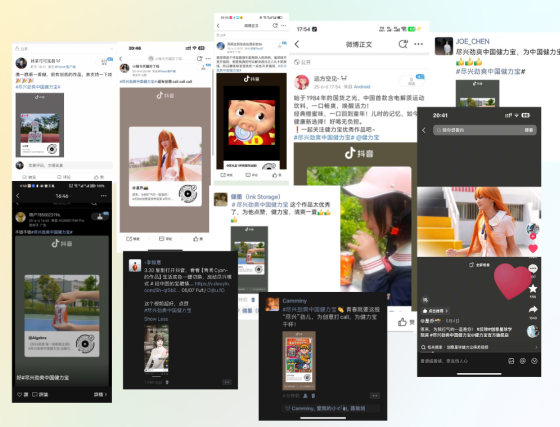Click the search field in the dark video screen
This screenshot has width=560, height=427.
(x=485, y=130)
